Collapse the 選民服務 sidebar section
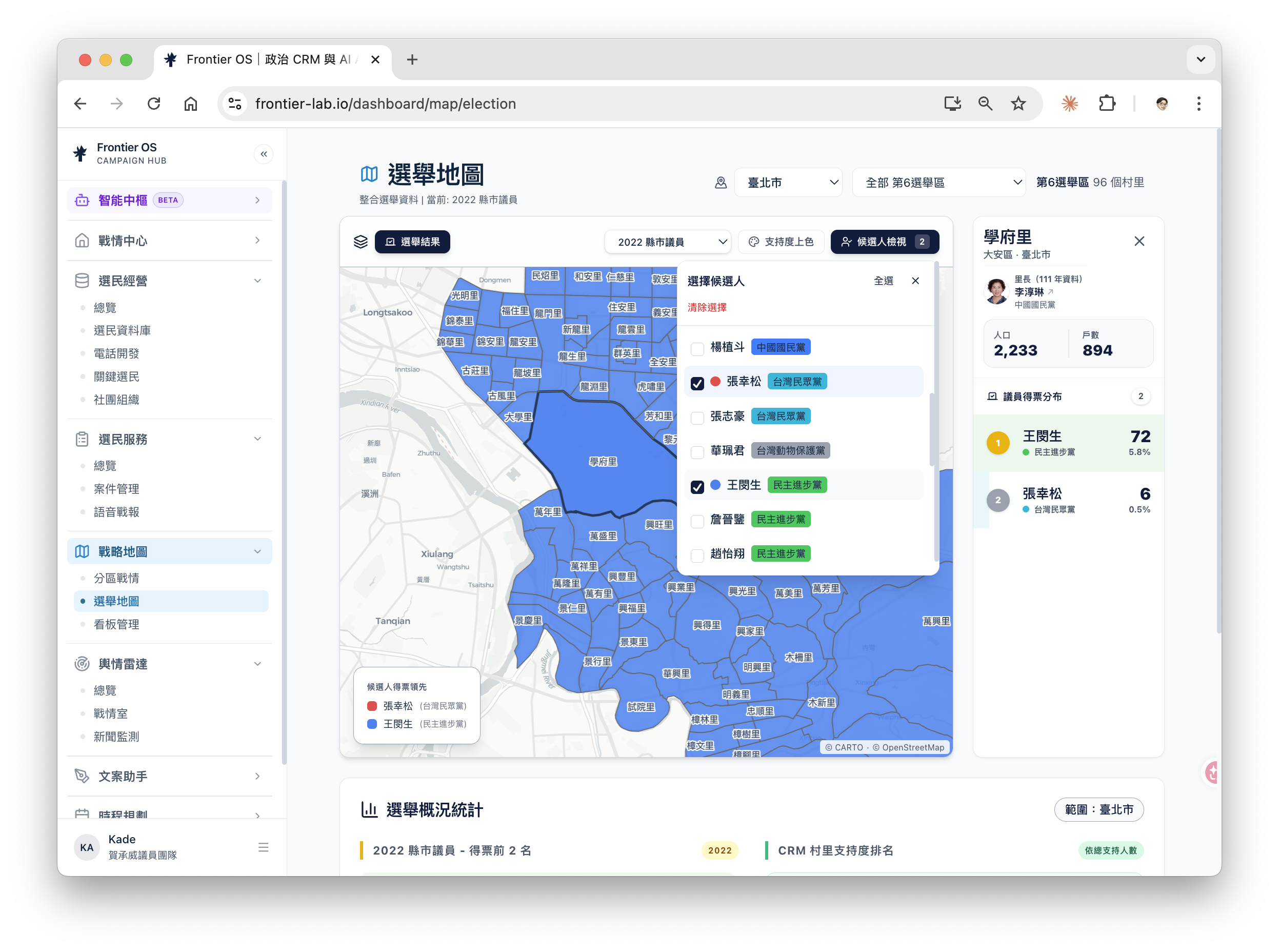 click(x=169, y=439)
